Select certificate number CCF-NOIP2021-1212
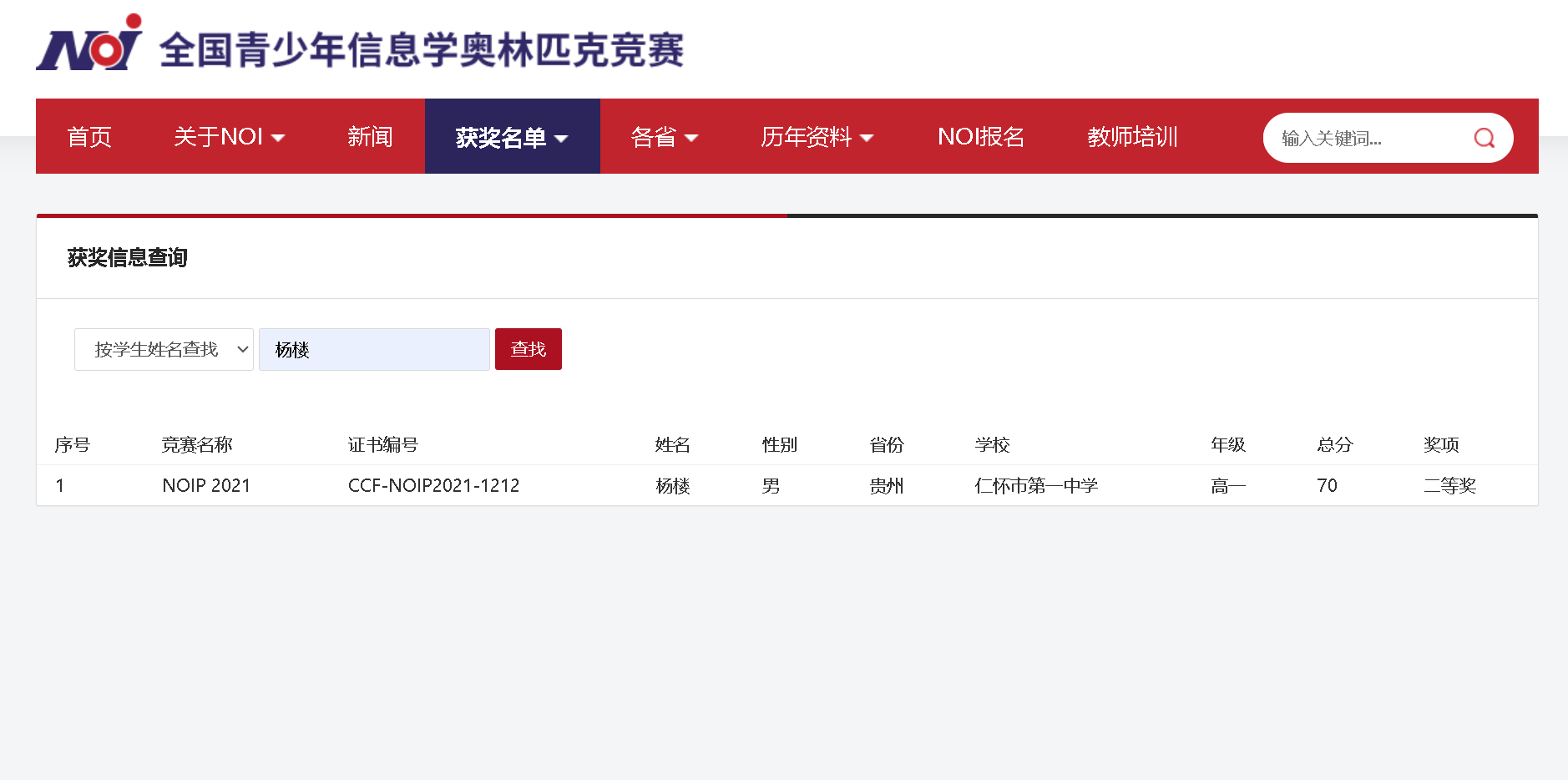Viewport: 1568px width, 780px height. pyautogui.click(x=434, y=486)
